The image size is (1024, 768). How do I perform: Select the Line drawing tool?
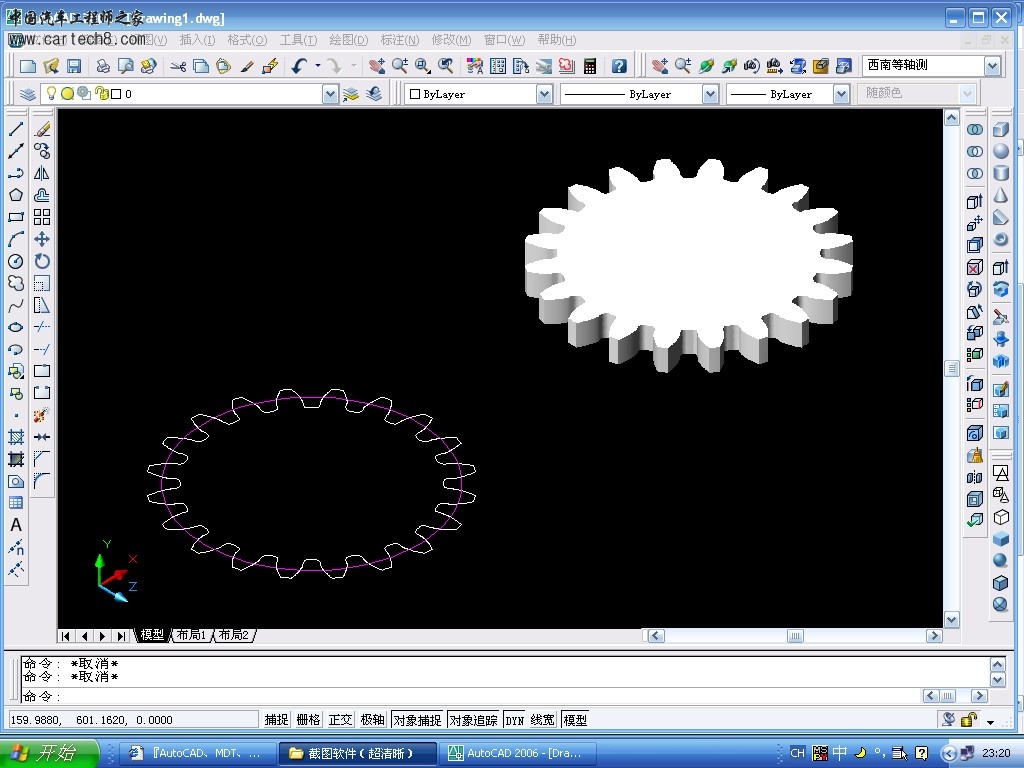(16, 129)
